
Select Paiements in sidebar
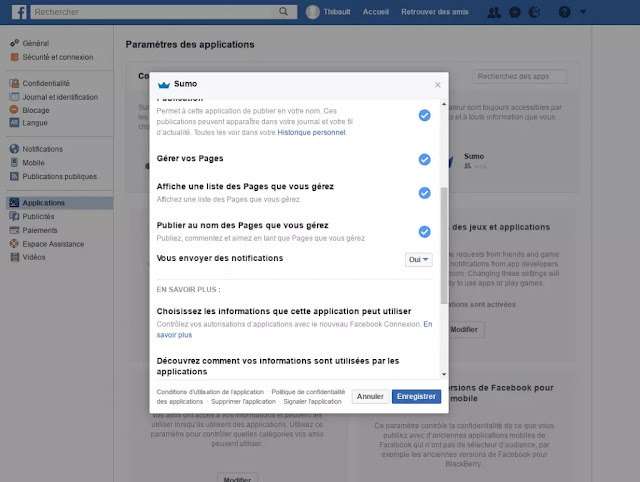[x=40, y=230]
